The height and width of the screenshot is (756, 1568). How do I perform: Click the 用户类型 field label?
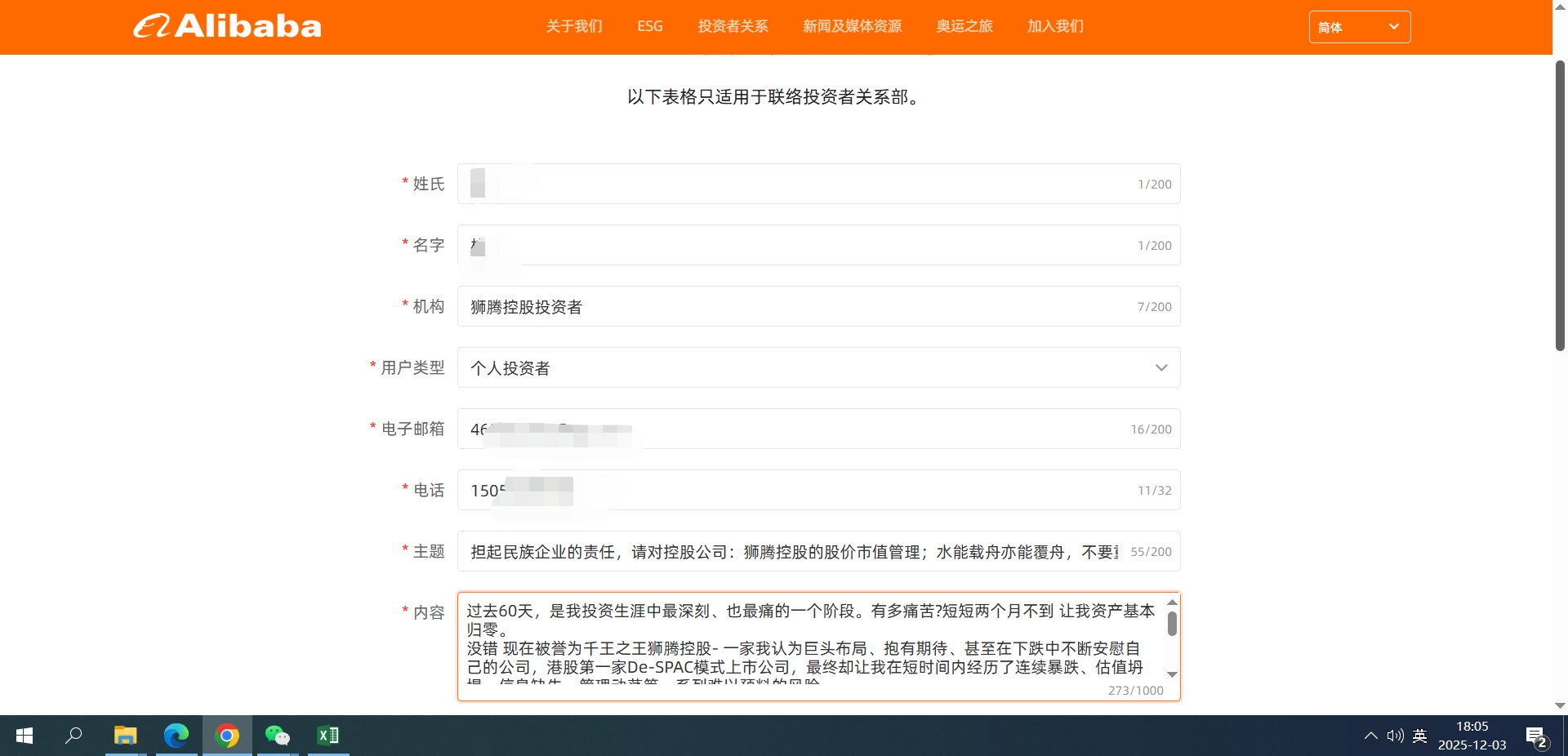tap(413, 367)
